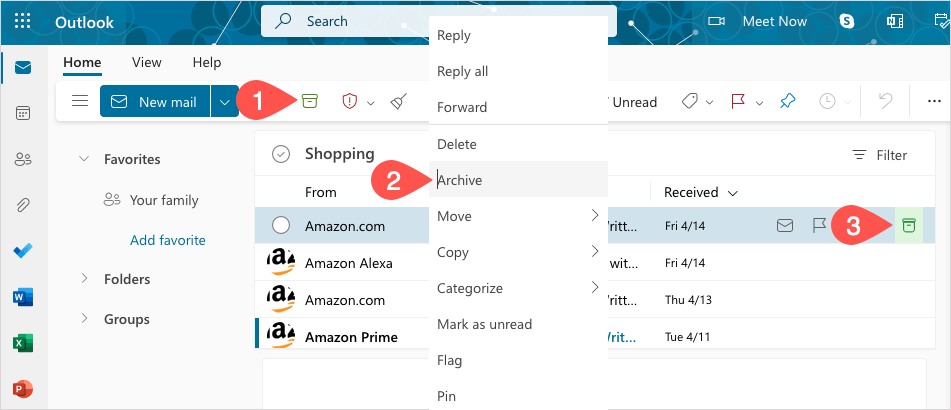Click the Pin icon in toolbar

click(x=786, y=101)
